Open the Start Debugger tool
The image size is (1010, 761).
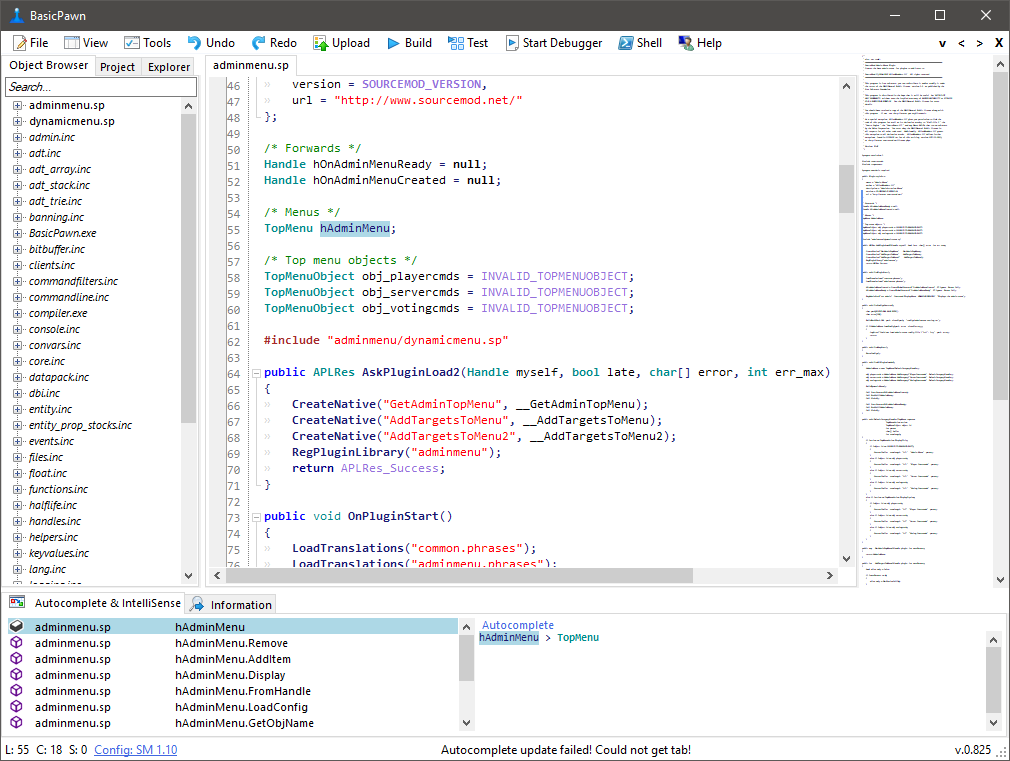click(554, 43)
